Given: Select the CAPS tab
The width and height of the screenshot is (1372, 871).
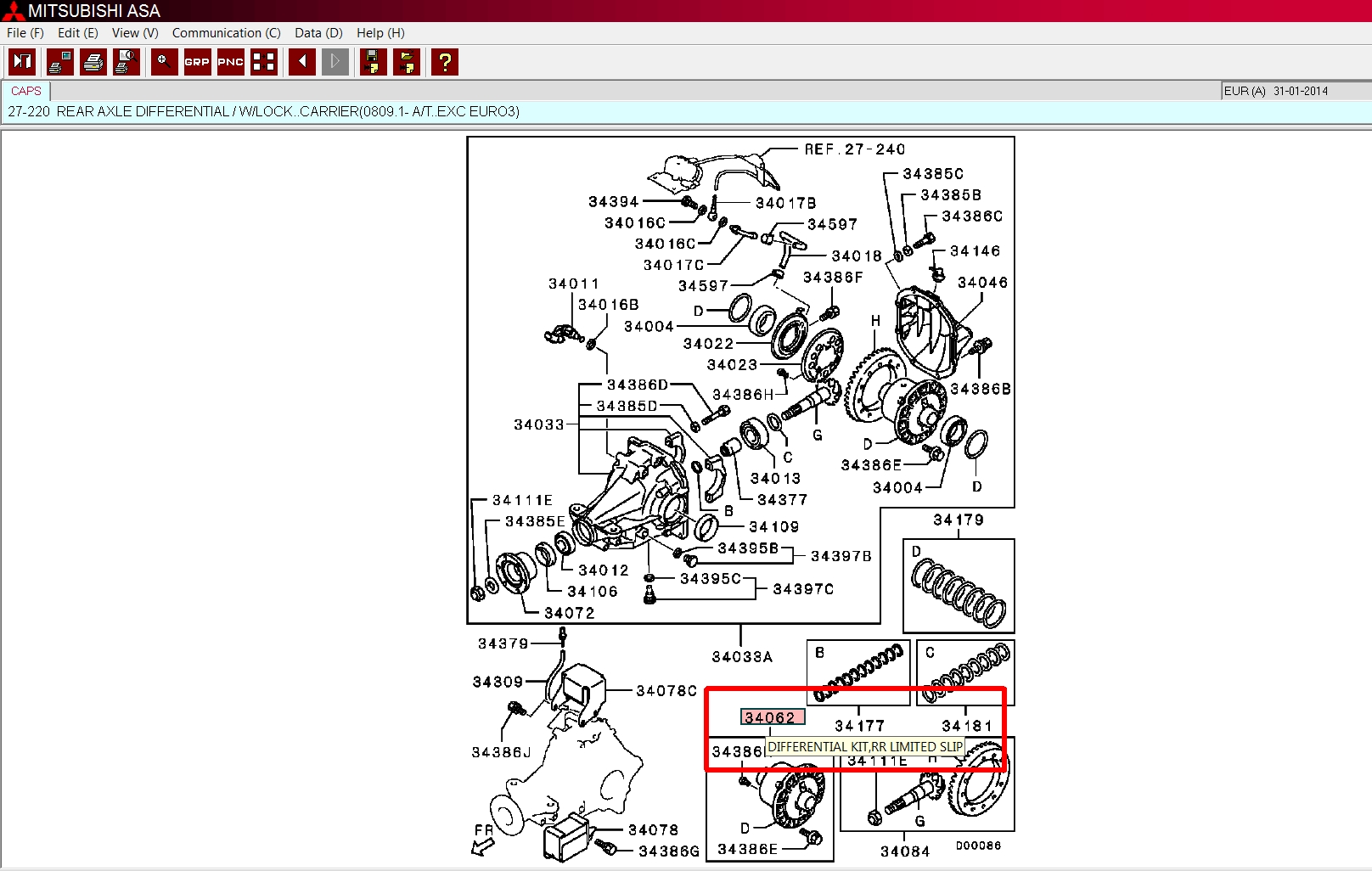Looking at the screenshot, I should [x=26, y=91].
